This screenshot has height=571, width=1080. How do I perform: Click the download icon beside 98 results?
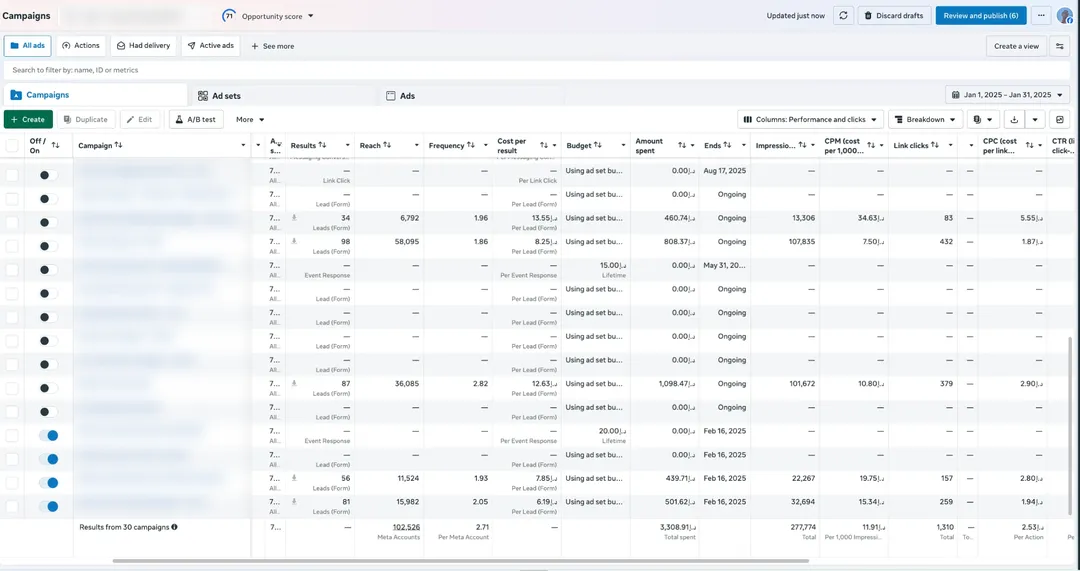(294, 241)
